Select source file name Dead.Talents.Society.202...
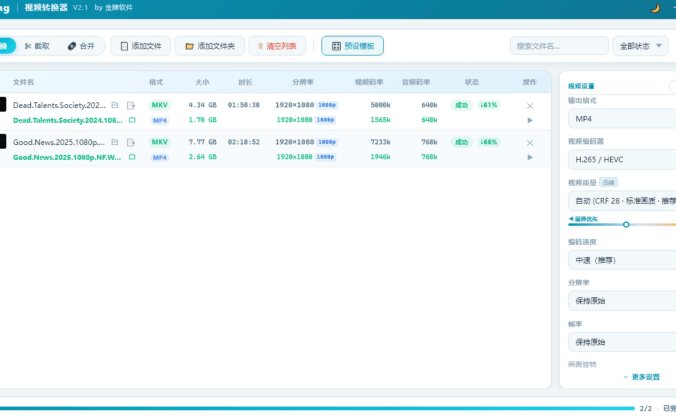Image resolution: width=676 pixels, height=418 pixels. click(x=59, y=105)
